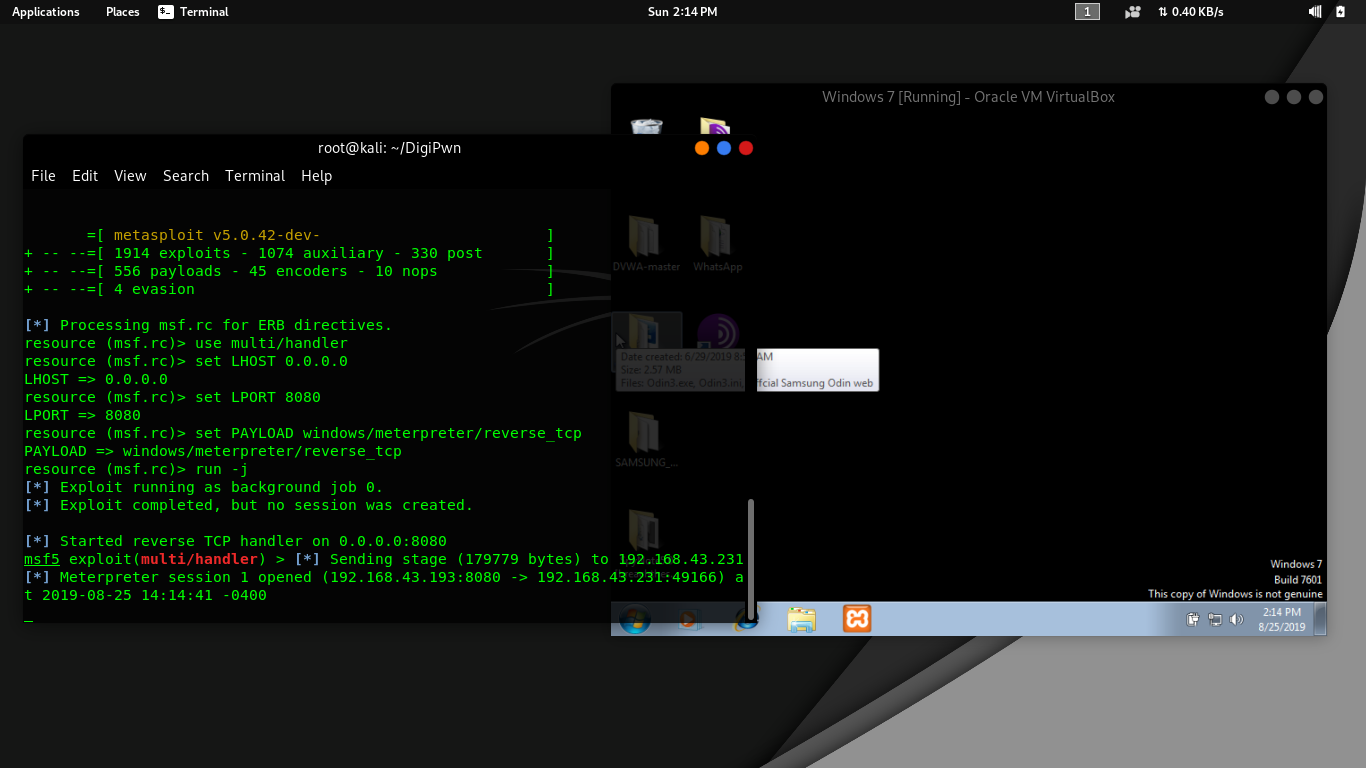Open the Places menu in the top bar
The image size is (1366, 768).
123,12
